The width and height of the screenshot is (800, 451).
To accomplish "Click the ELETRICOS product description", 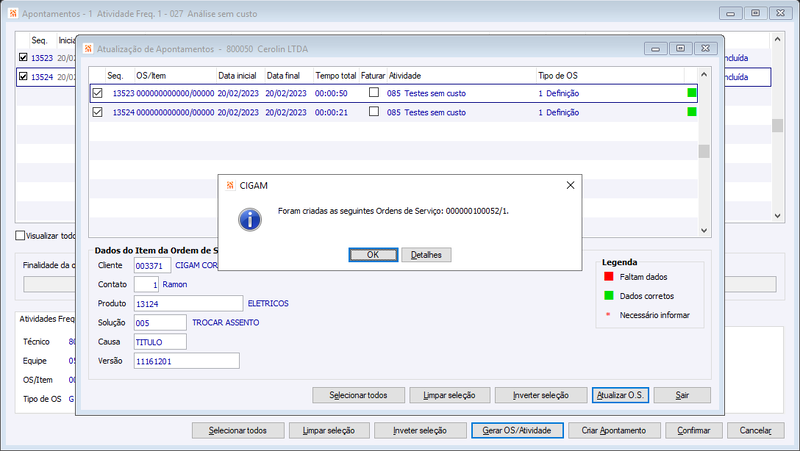I will (268, 304).
